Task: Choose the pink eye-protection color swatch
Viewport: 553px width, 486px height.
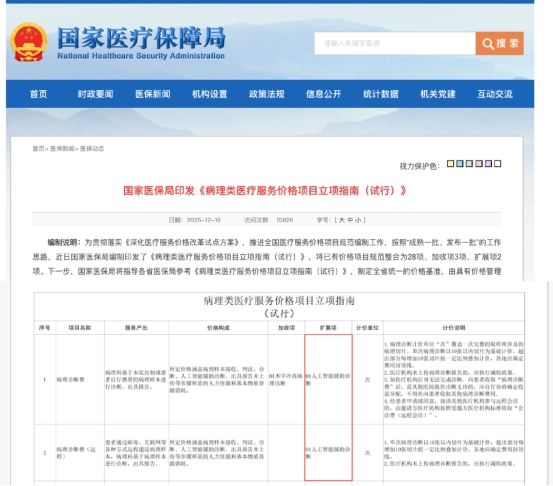Action: 479,164
